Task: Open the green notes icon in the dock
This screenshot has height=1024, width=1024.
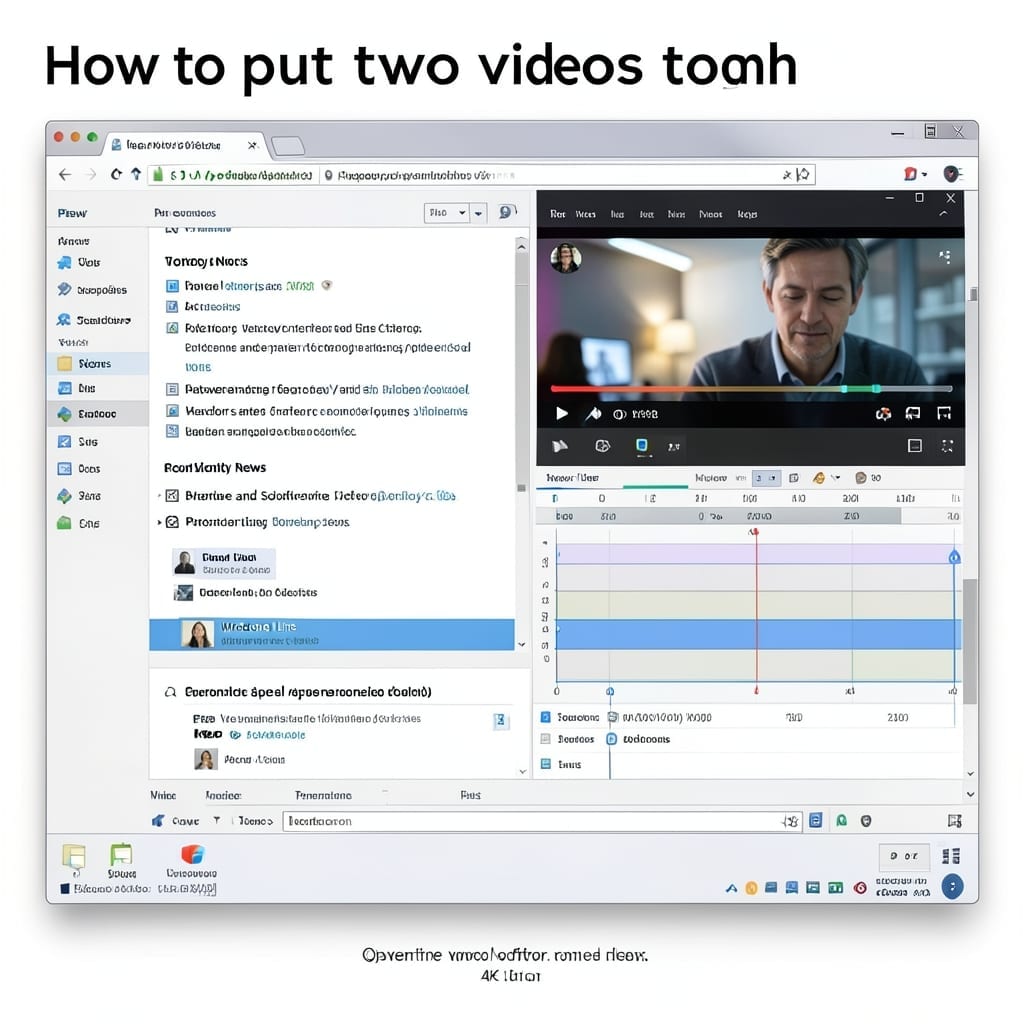Action: tap(121, 854)
